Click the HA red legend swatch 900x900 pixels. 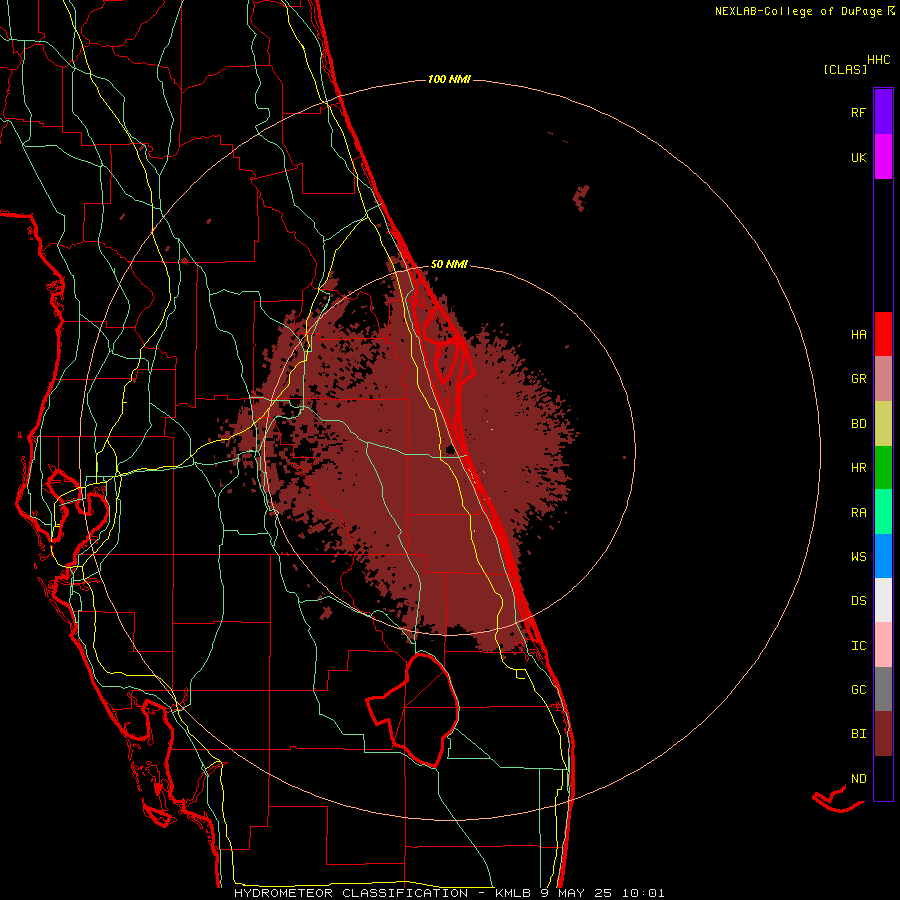883,334
